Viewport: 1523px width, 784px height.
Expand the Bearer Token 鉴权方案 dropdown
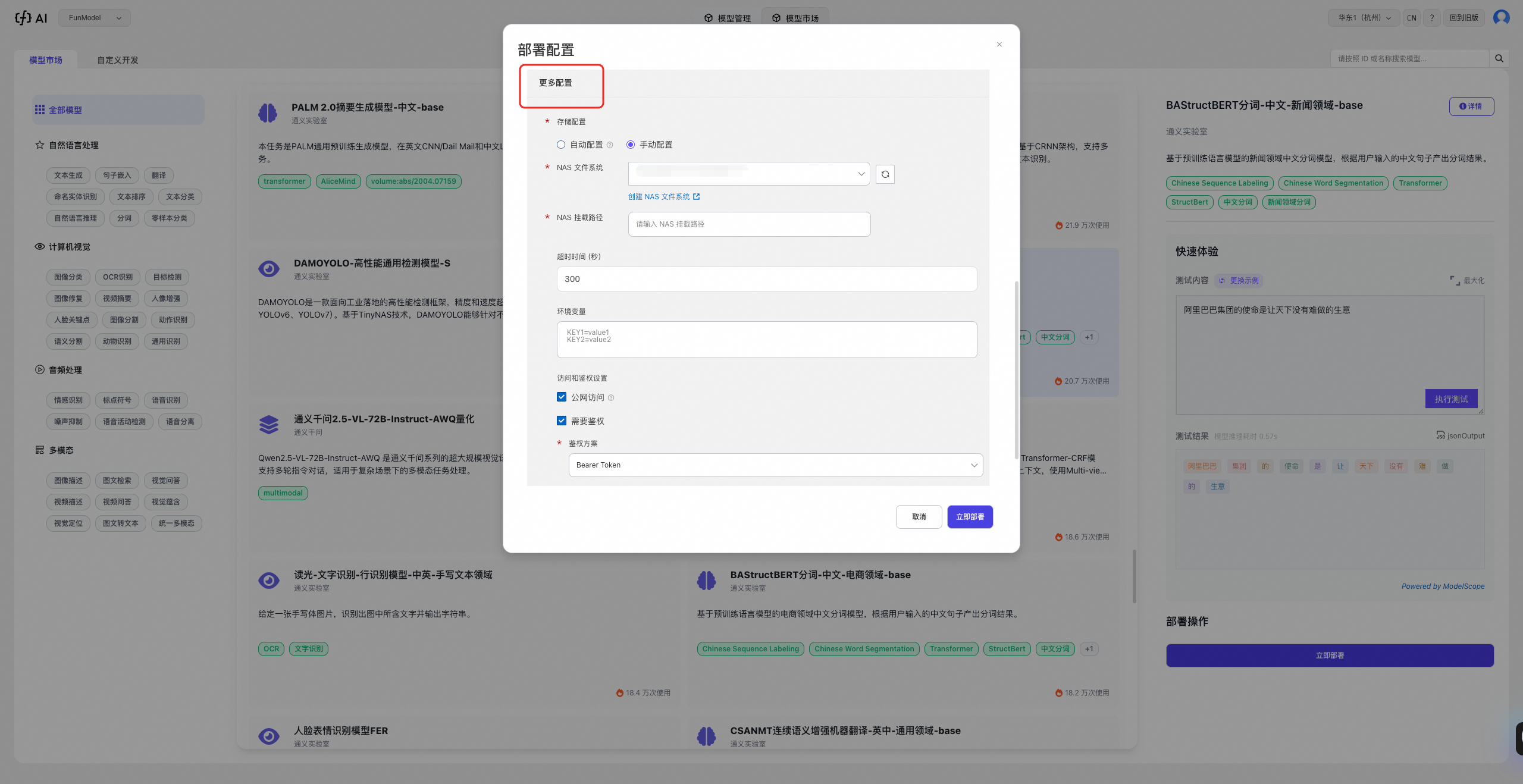775,465
